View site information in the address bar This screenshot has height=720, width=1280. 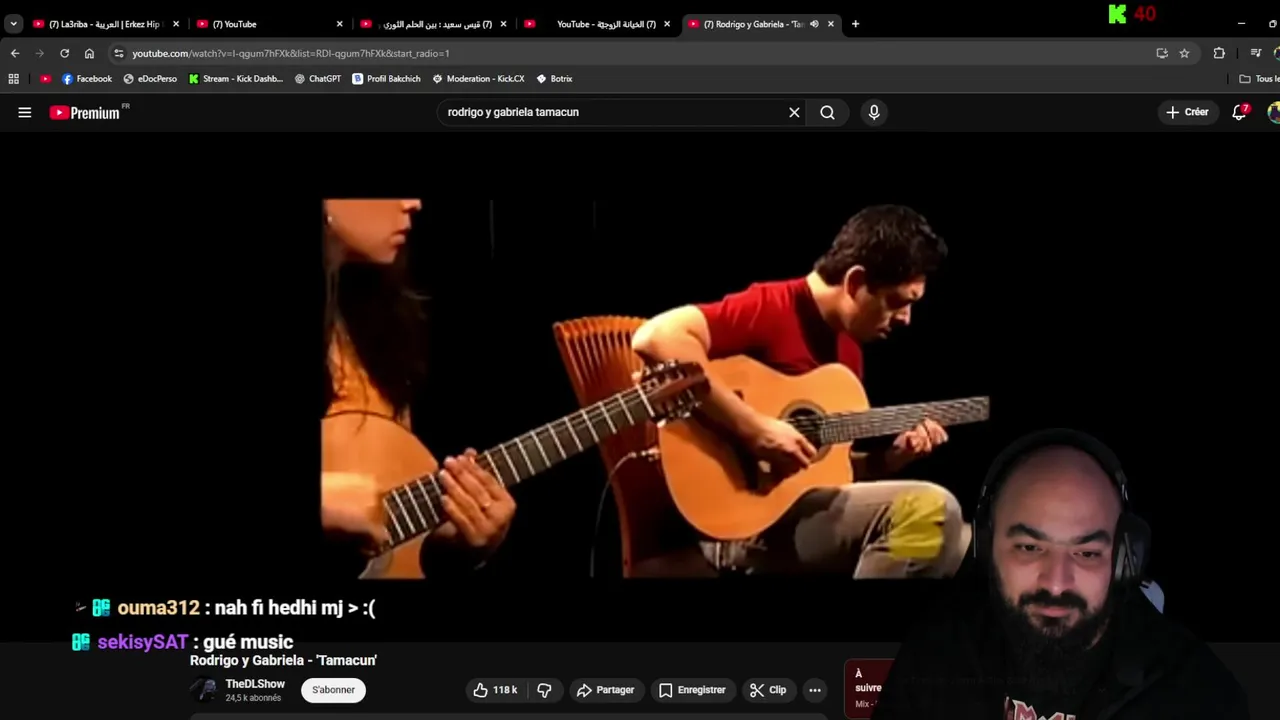tap(119, 53)
